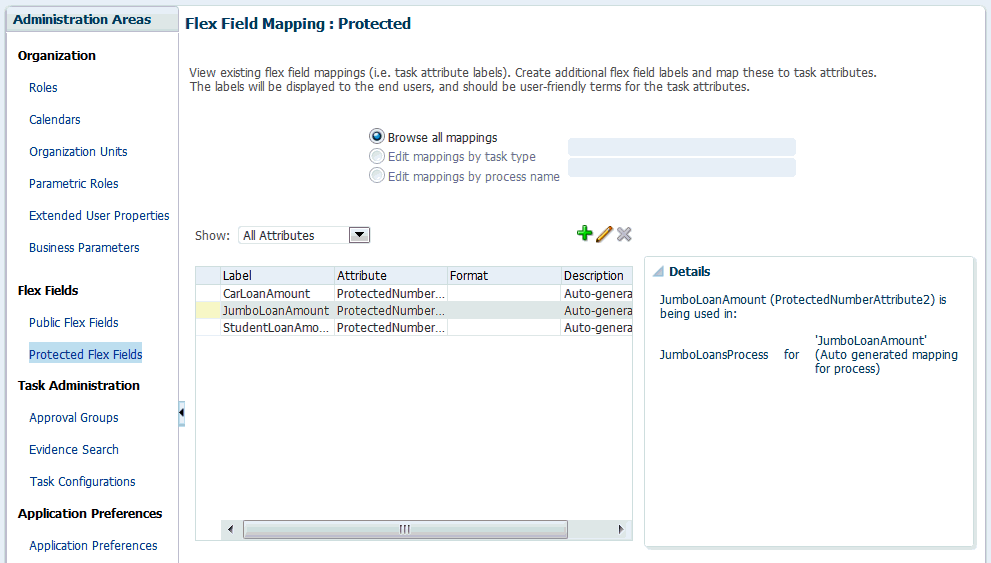Collapse the Administration Areas side panel arrow

point(181,413)
